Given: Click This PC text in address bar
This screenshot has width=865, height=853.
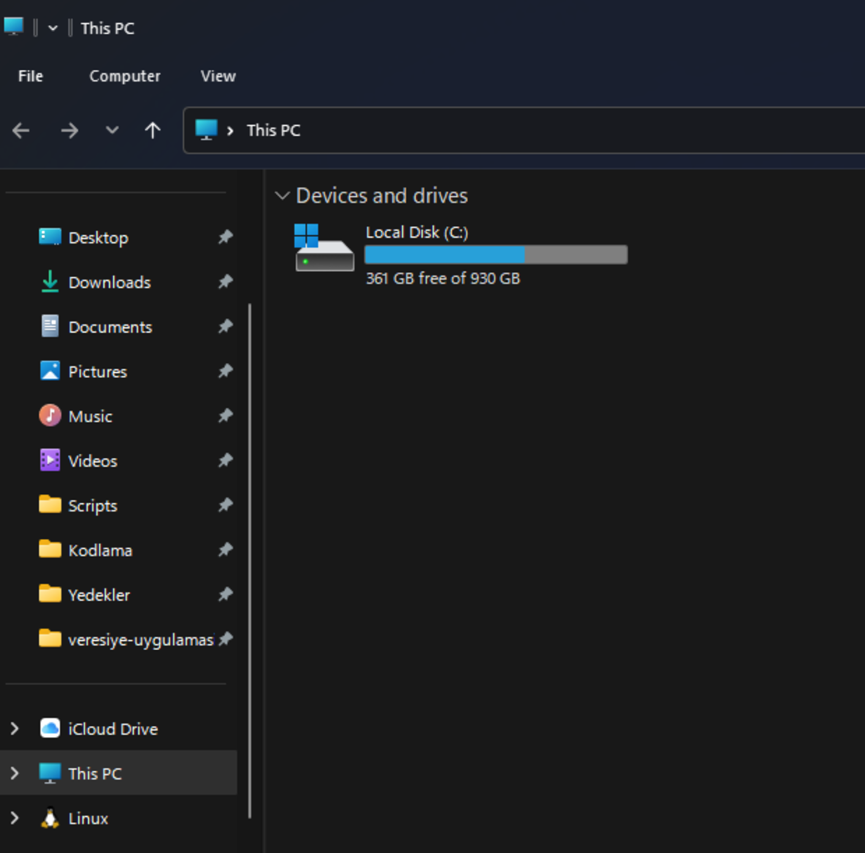Looking at the screenshot, I should click(274, 131).
